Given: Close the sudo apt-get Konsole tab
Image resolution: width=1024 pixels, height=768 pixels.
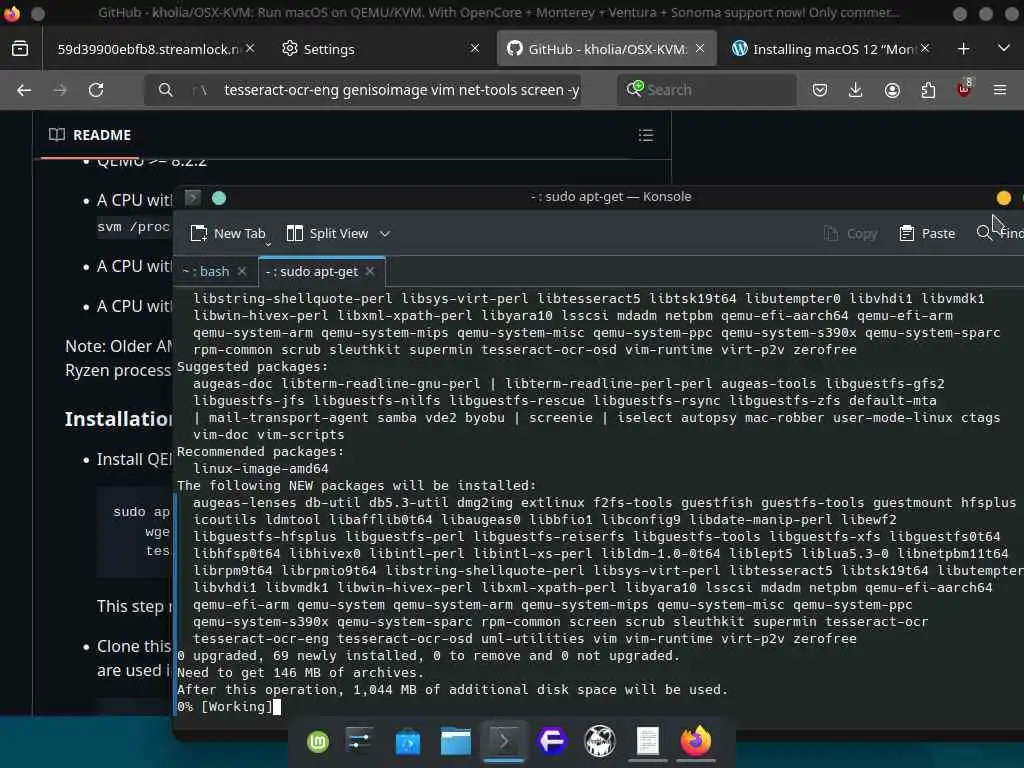Looking at the screenshot, I should 370,271.
